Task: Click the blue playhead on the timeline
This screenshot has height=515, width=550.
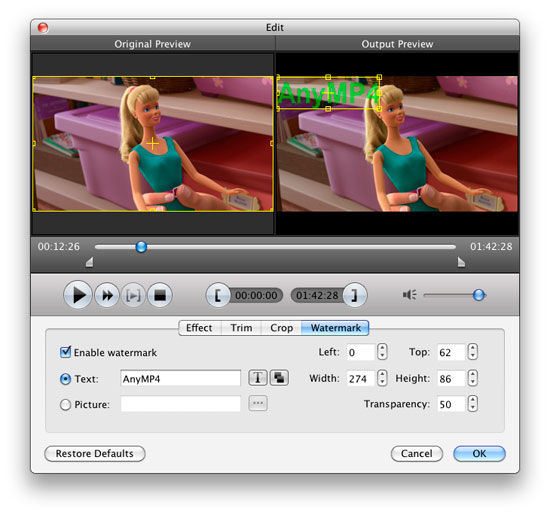Action: tap(141, 247)
